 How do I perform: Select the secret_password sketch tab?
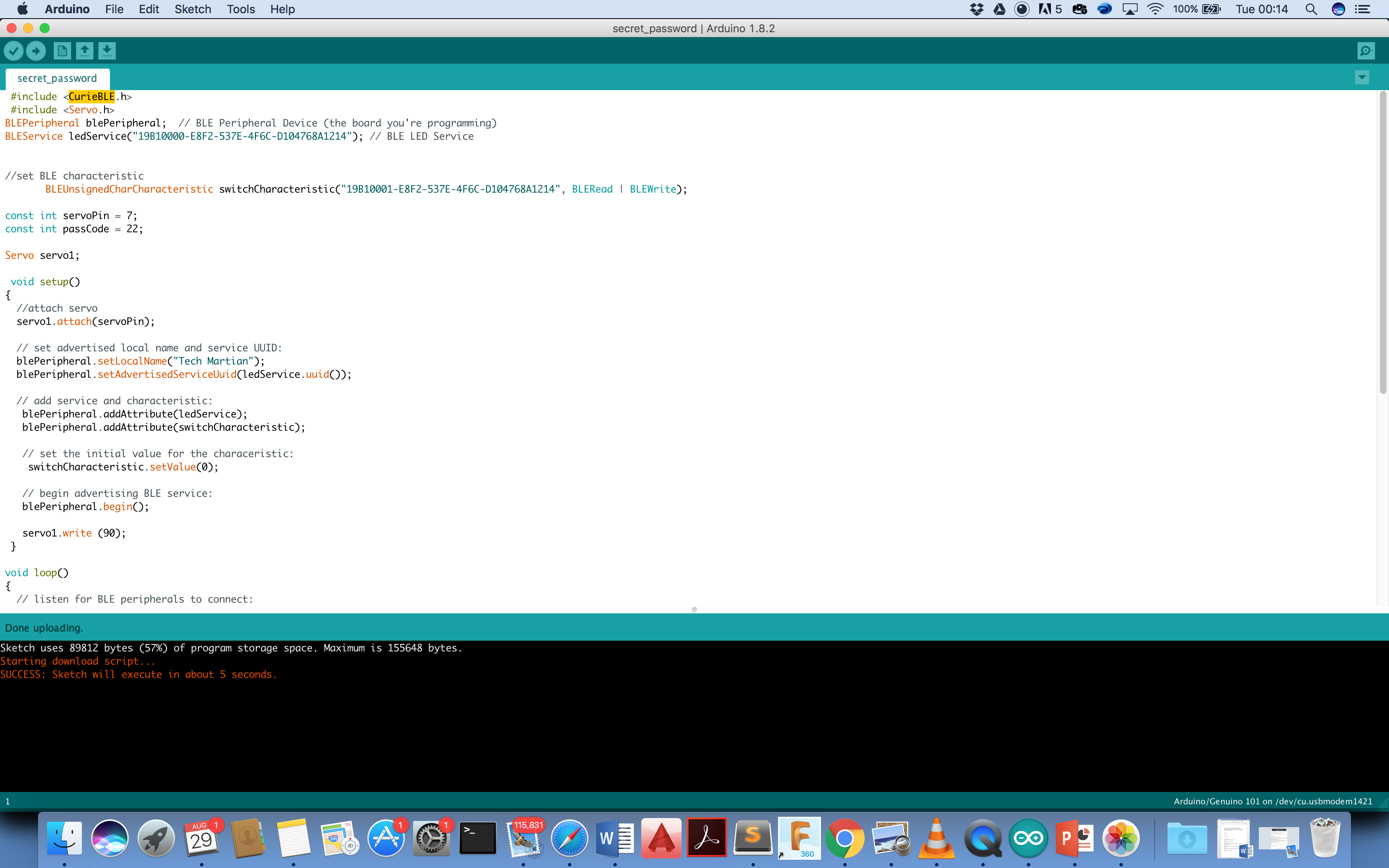click(x=57, y=79)
